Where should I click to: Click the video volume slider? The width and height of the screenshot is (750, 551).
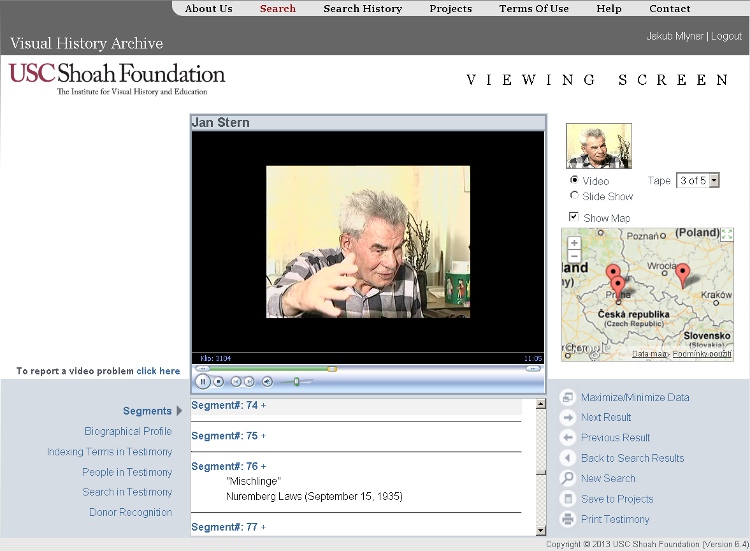pyautogui.click(x=296, y=381)
